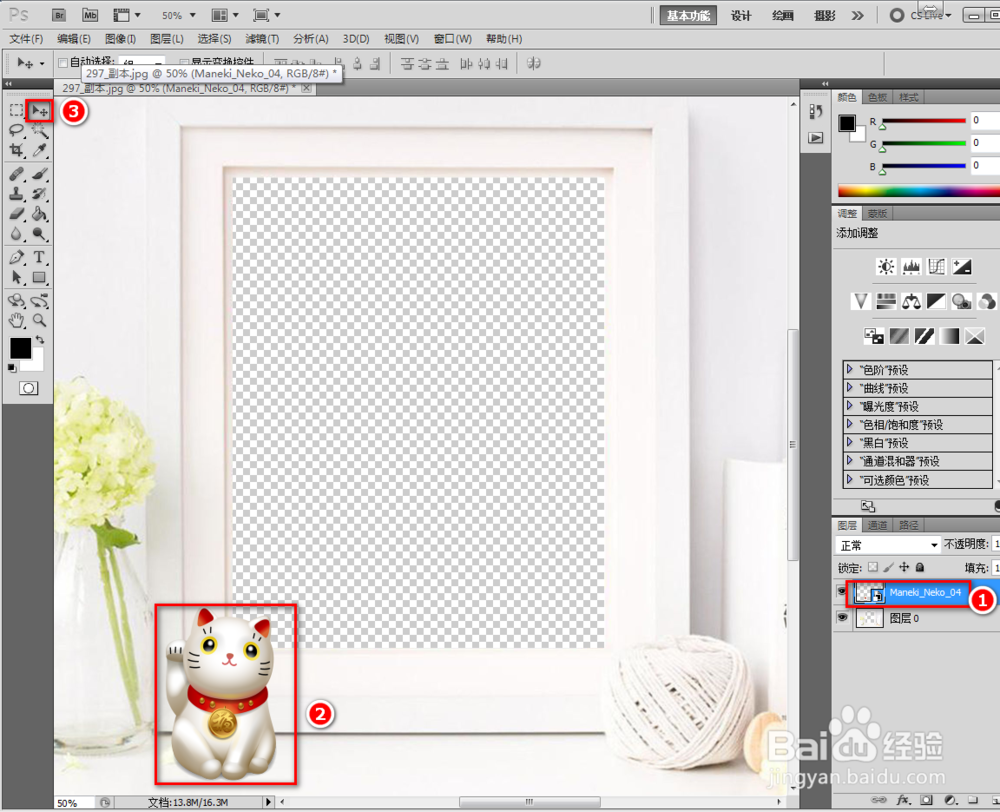
Task: Select the Path Selection tool
Action: (x=17, y=277)
